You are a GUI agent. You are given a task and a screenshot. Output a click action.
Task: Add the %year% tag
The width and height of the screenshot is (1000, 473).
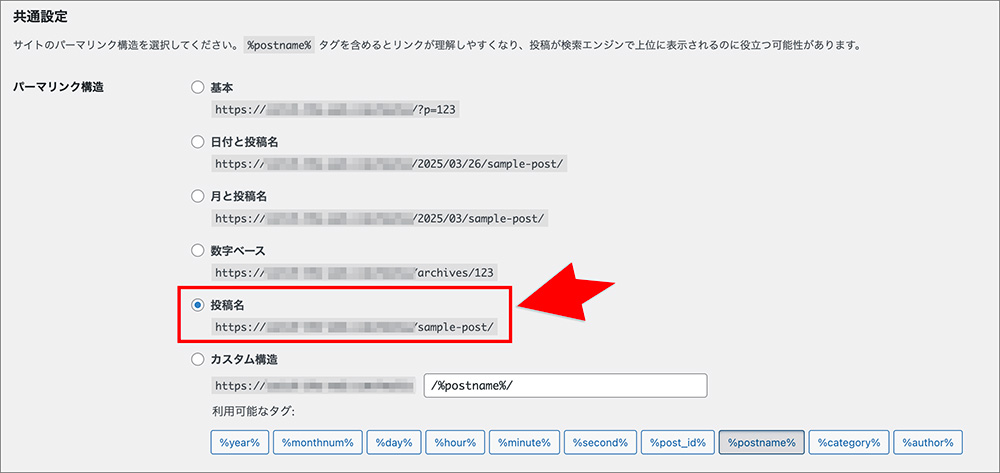(x=239, y=442)
